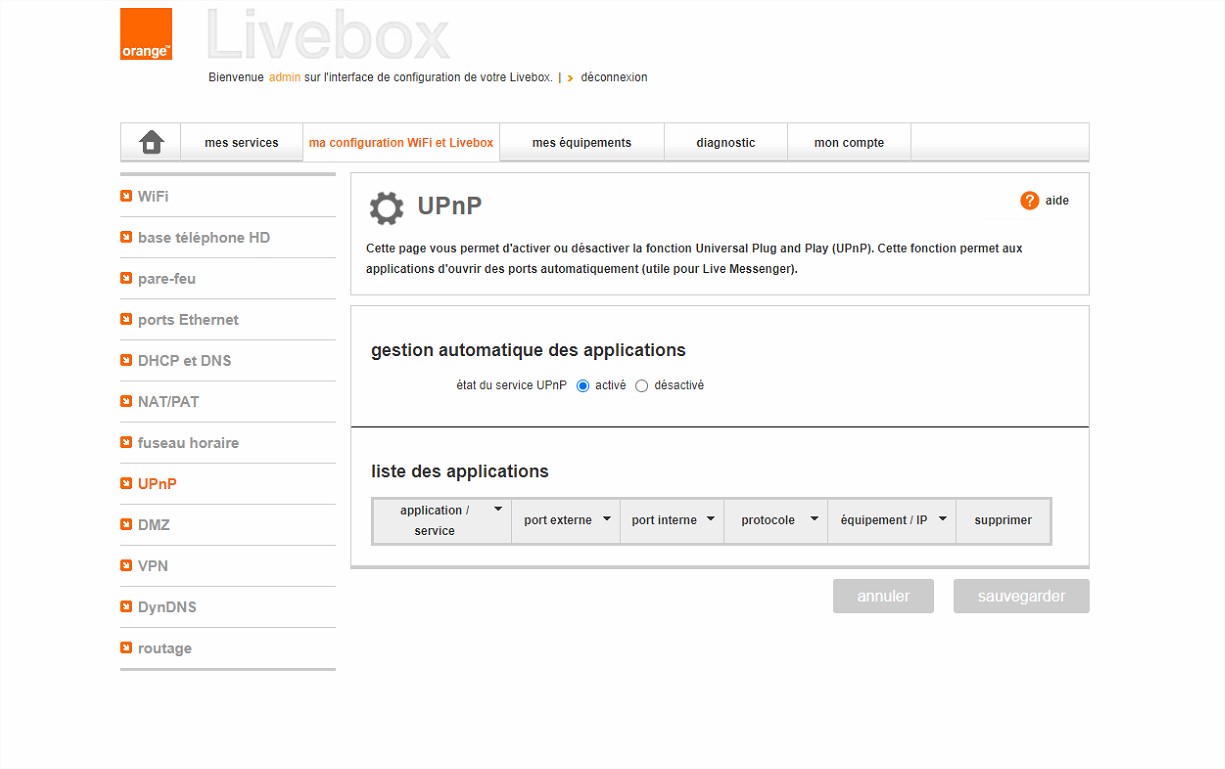Open the mes équipements tab

pyautogui.click(x=582, y=142)
